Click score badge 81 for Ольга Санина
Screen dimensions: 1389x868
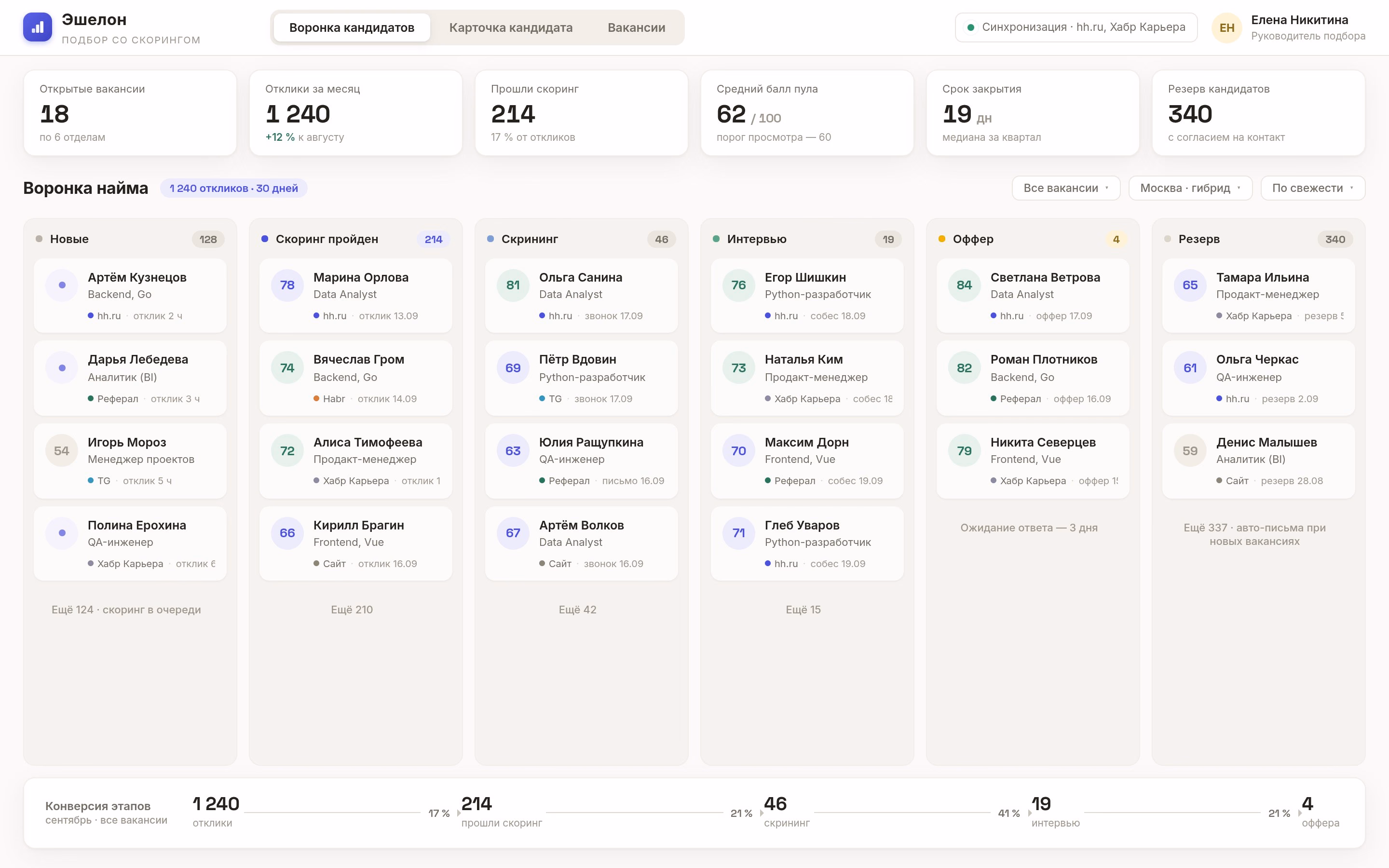pyautogui.click(x=513, y=285)
